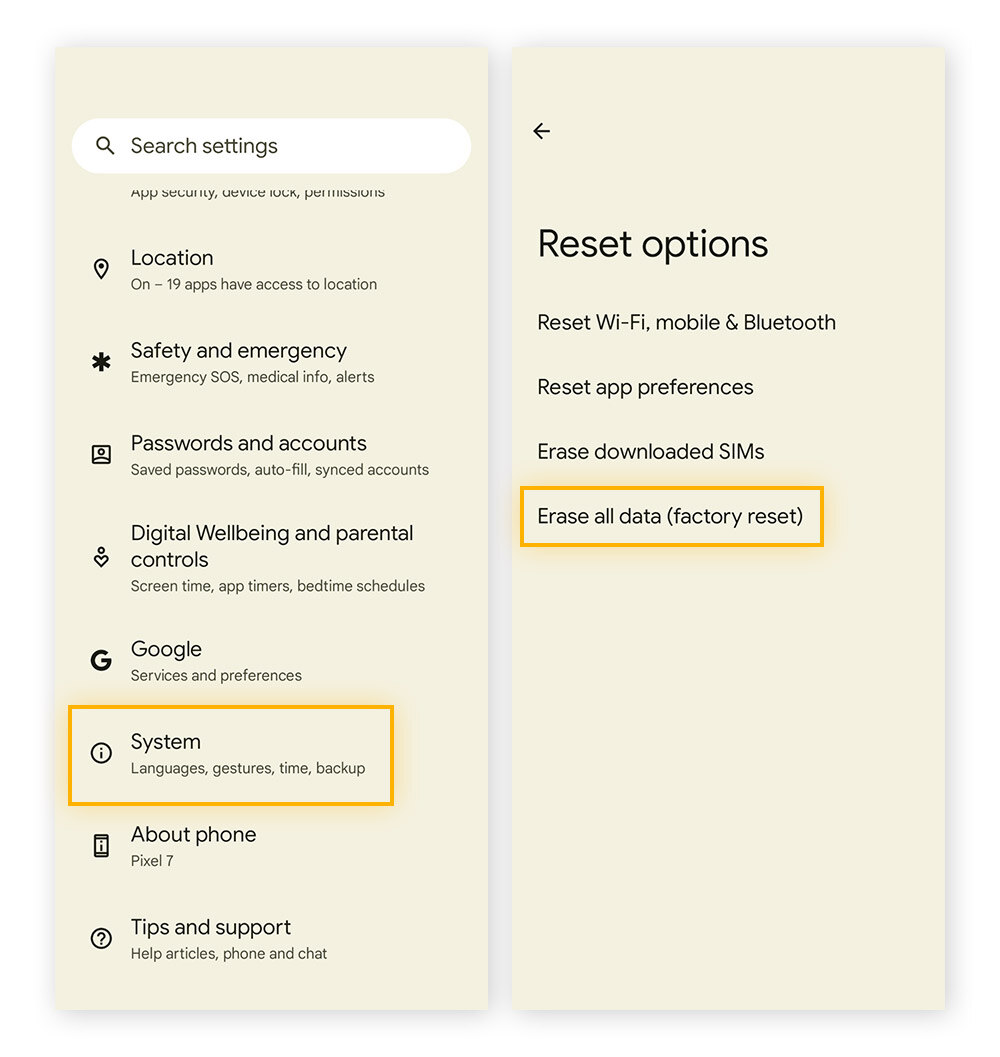Tap the About phone device icon

pyautogui.click(x=101, y=845)
